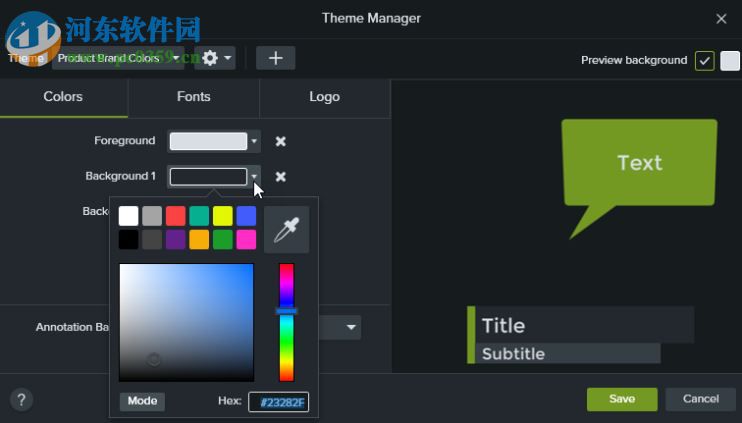Close the Theme Manager window
This screenshot has width=742, height=423.
tap(721, 18)
